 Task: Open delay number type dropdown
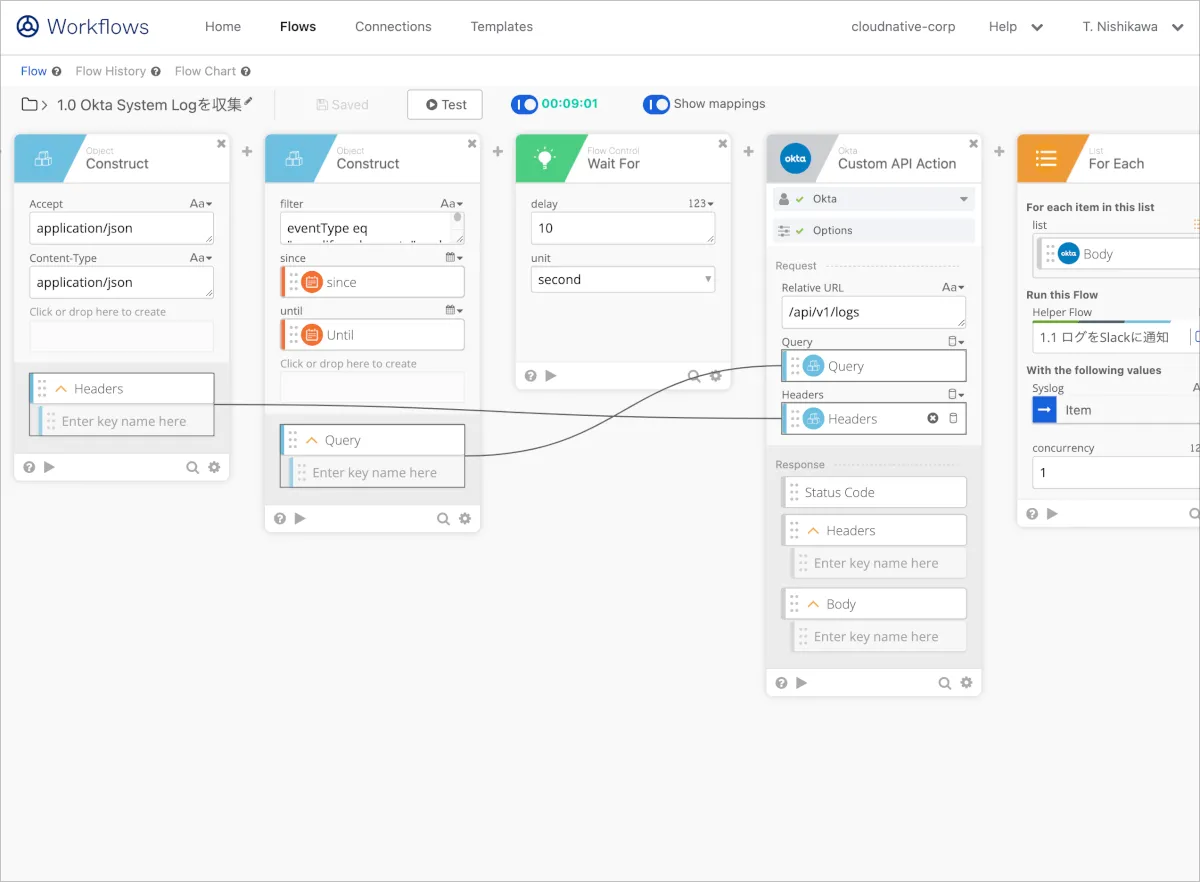point(701,204)
